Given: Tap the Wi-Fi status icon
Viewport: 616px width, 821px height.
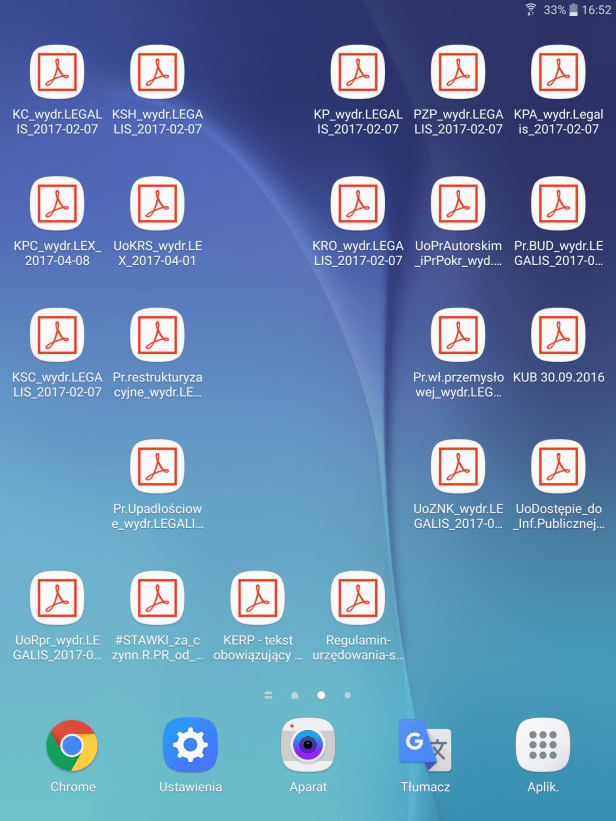Looking at the screenshot, I should (531, 9).
